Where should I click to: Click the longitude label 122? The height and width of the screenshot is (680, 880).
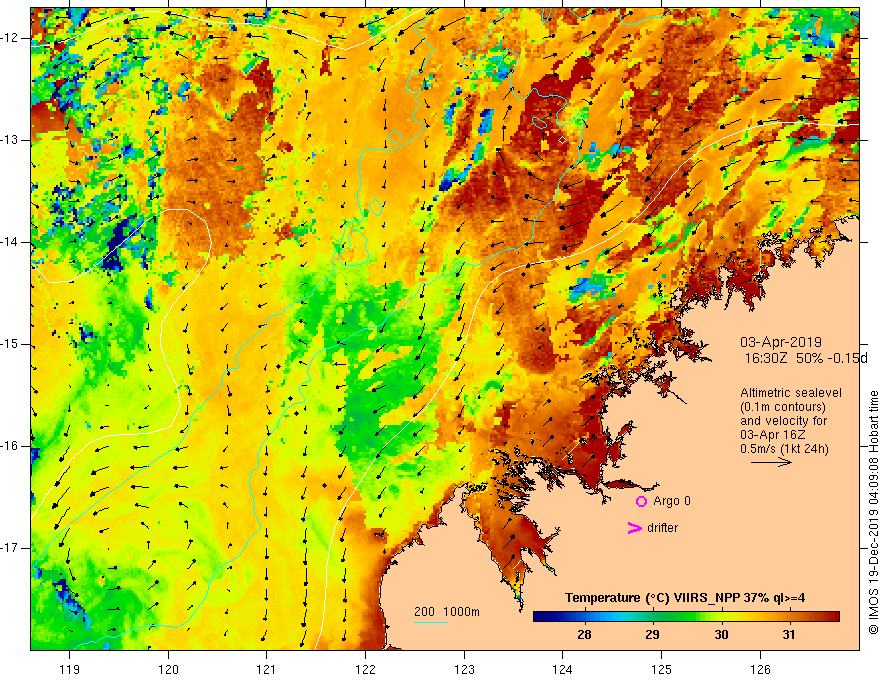coord(365,669)
